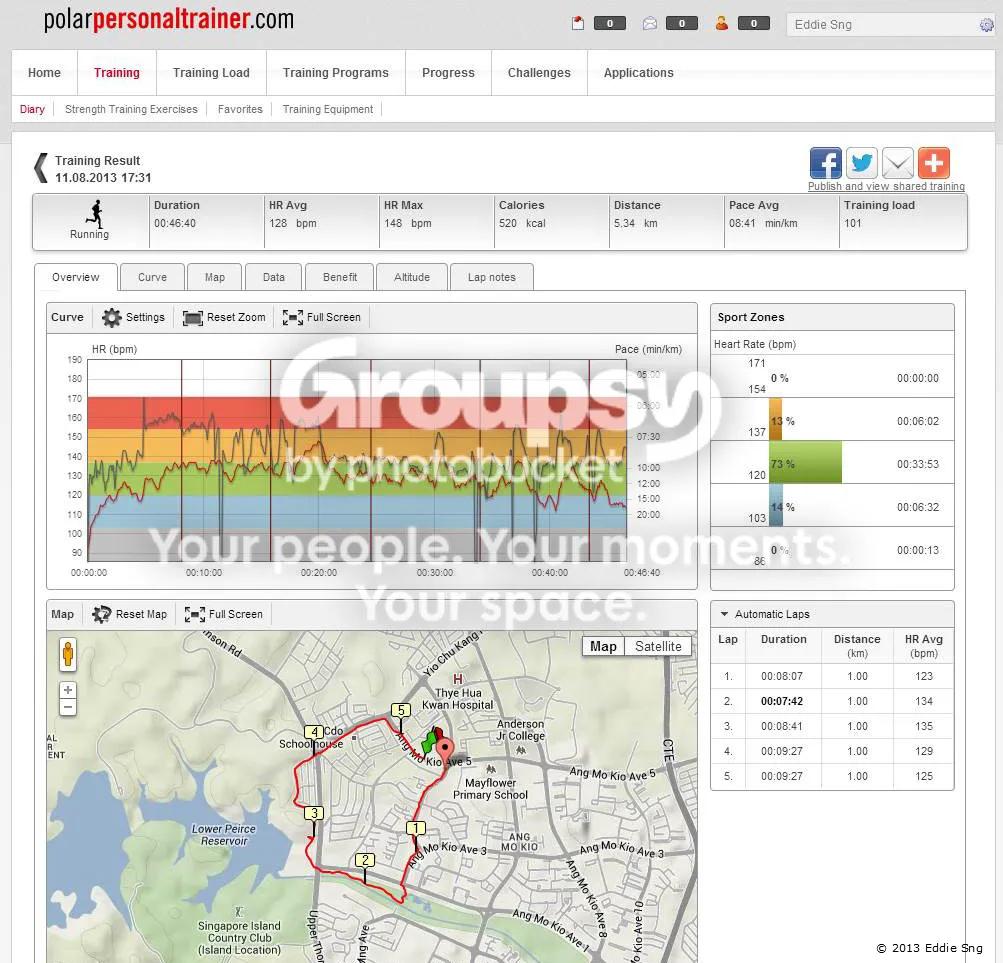
Task: Open Strength Training Exercises link
Action: (x=131, y=109)
